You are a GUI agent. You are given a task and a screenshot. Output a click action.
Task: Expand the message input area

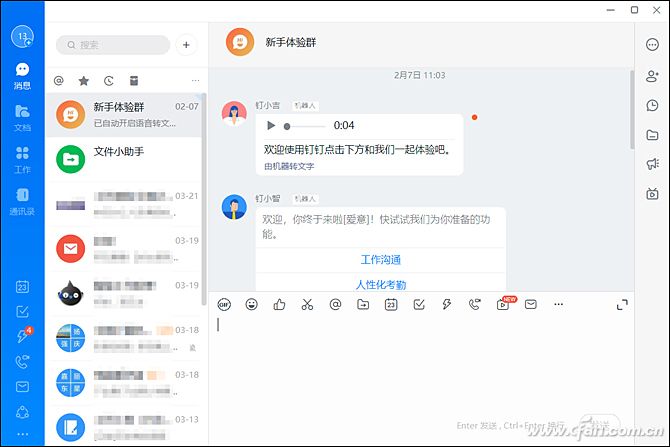pos(622,304)
